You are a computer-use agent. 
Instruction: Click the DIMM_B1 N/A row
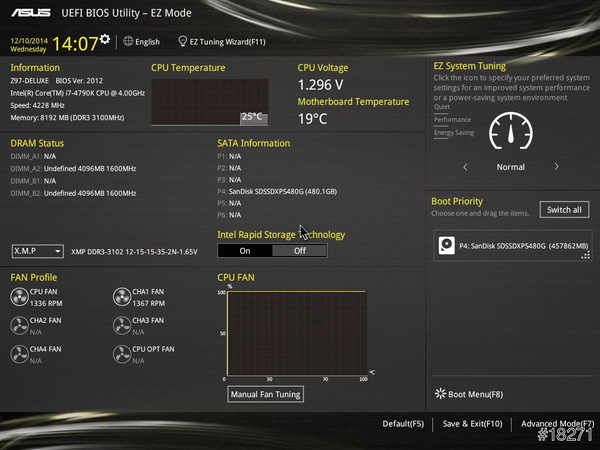(33, 181)
